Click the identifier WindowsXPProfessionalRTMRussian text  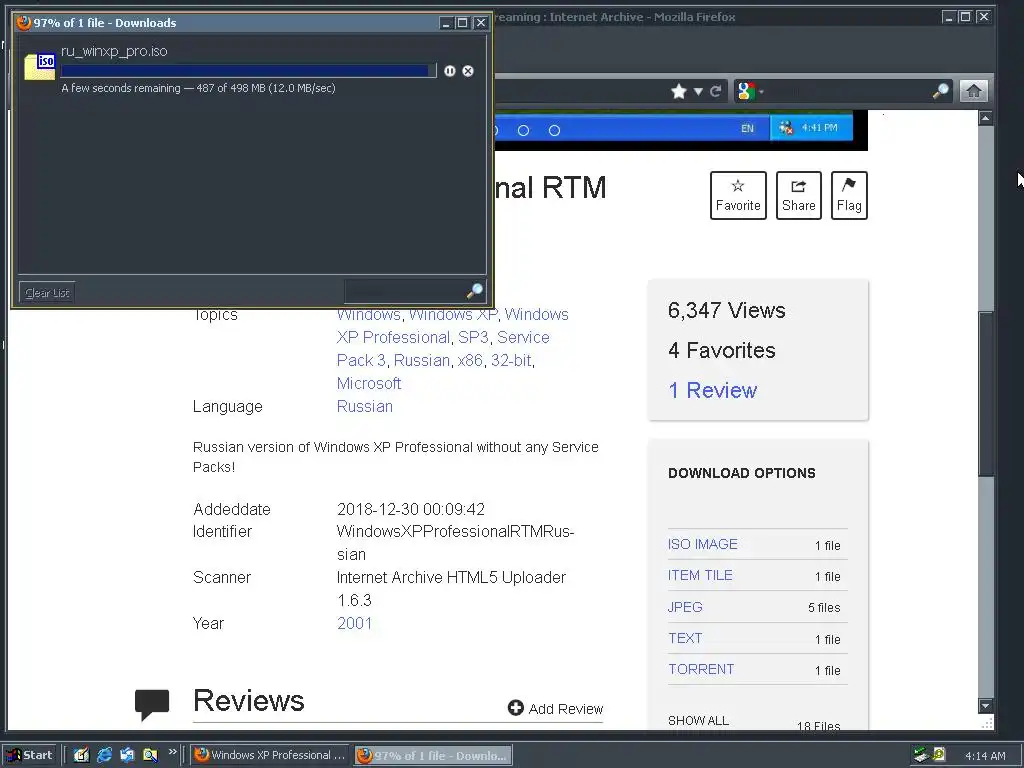click(455, 543)
